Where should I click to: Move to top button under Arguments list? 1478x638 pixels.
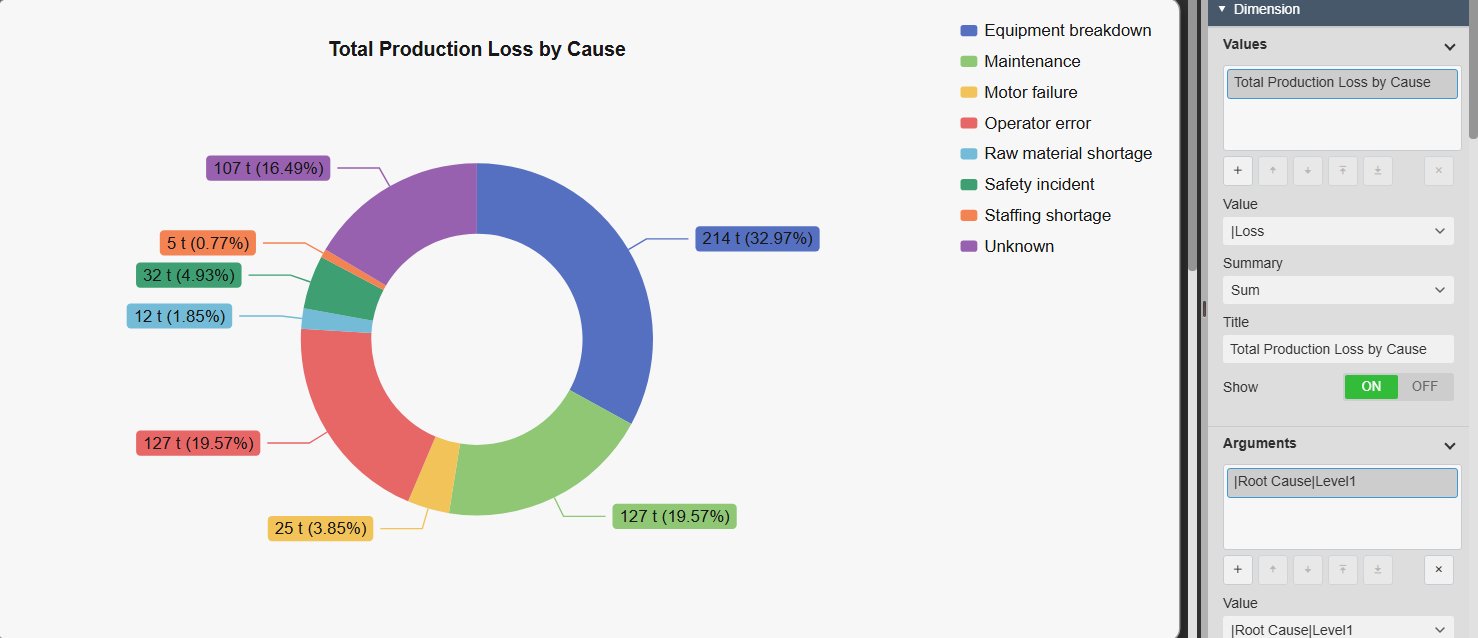pos(1342,570)
